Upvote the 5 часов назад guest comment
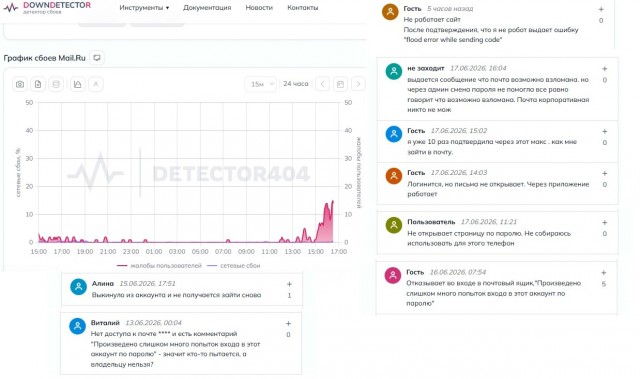 click(x=601, y=9)
